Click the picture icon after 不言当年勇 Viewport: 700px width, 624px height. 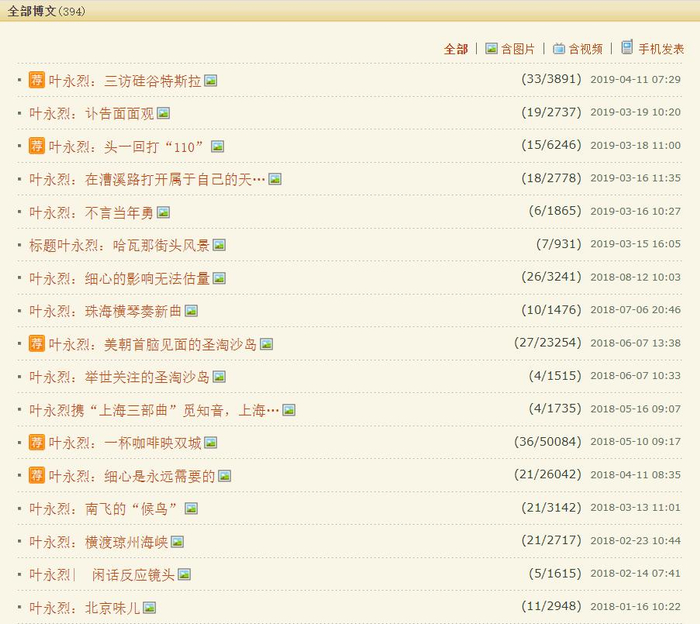(163, 212)
